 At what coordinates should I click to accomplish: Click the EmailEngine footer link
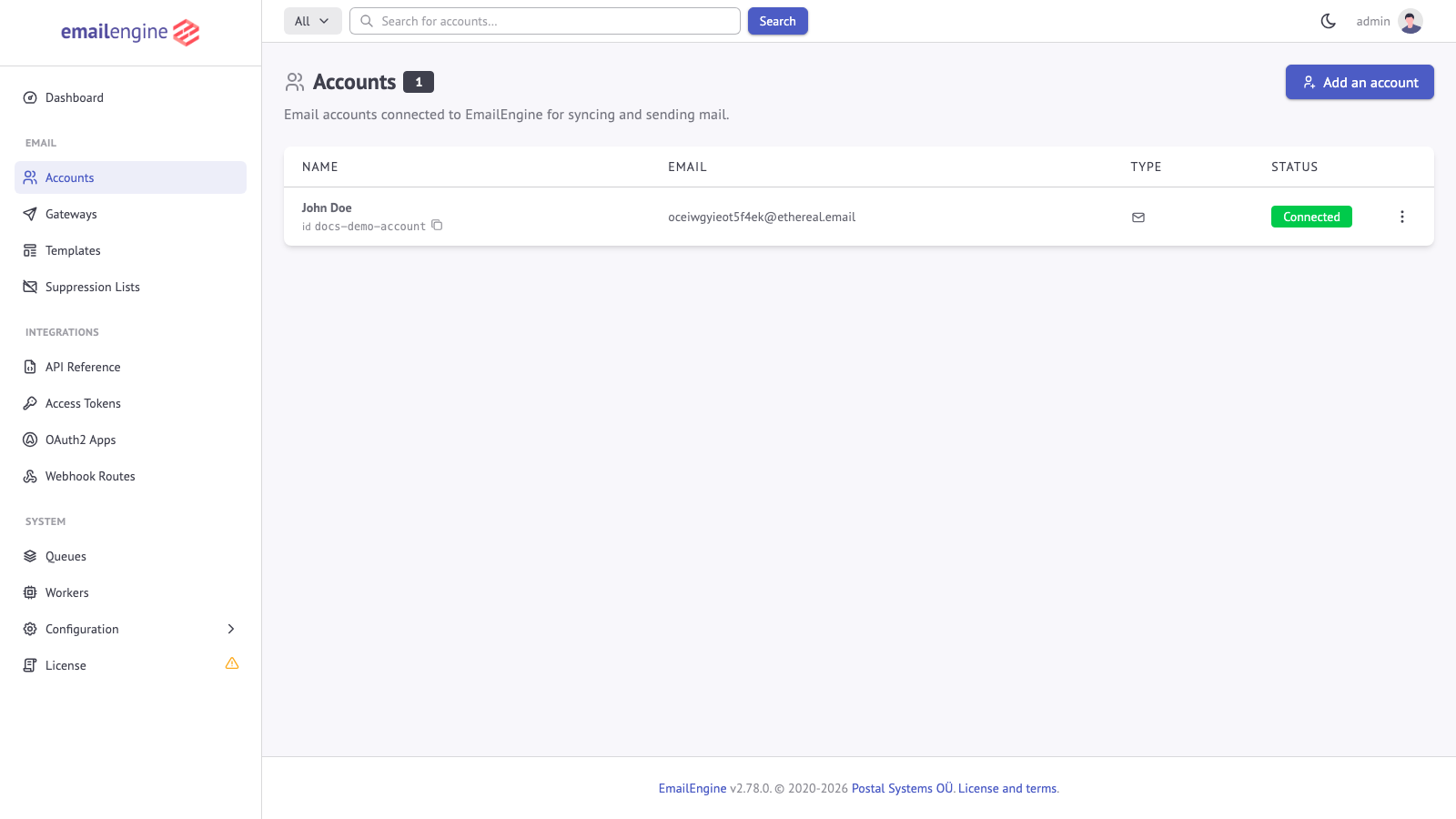[x=693, y=788]
